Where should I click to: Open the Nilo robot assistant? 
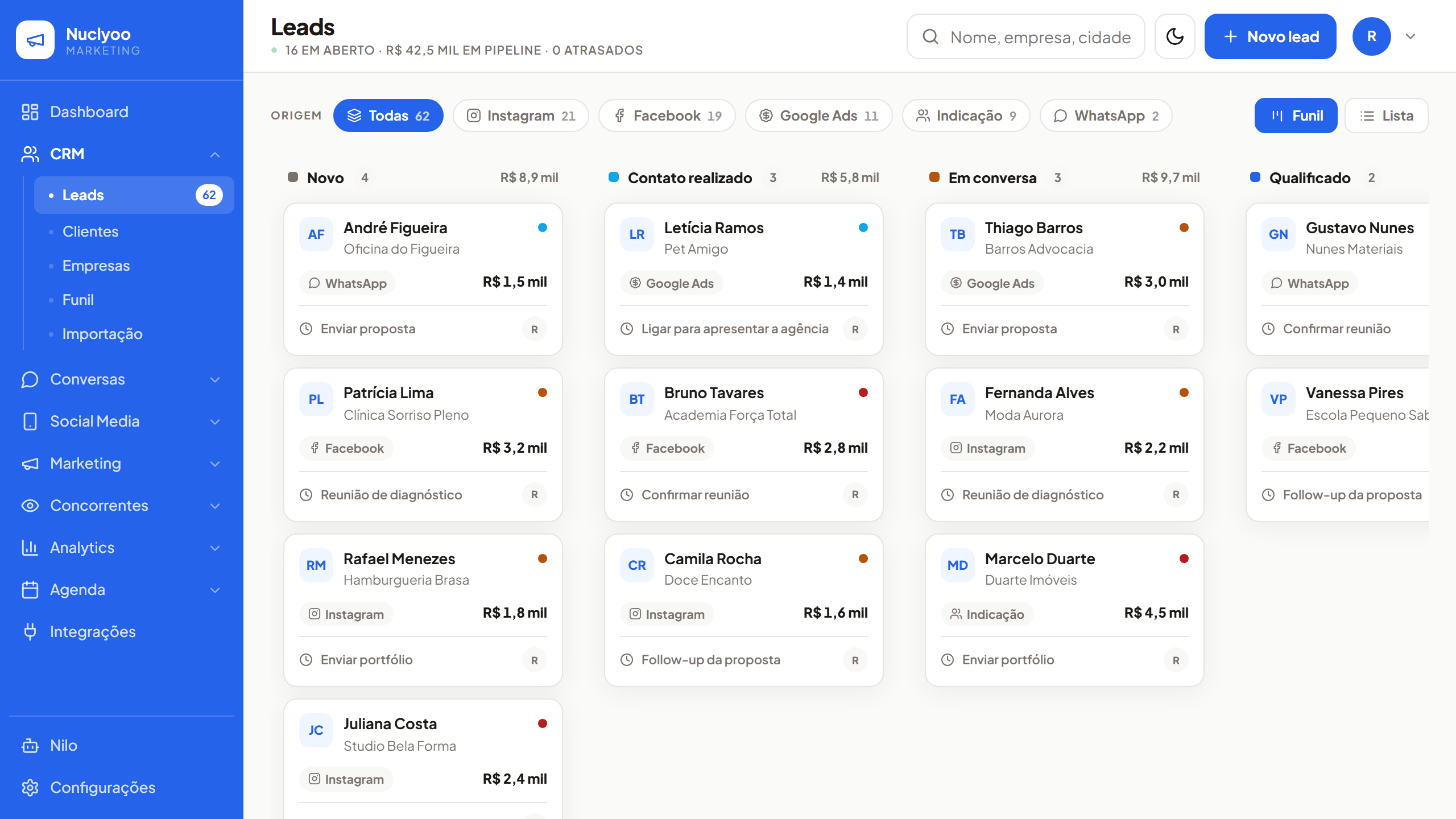[x=122, y=746]
